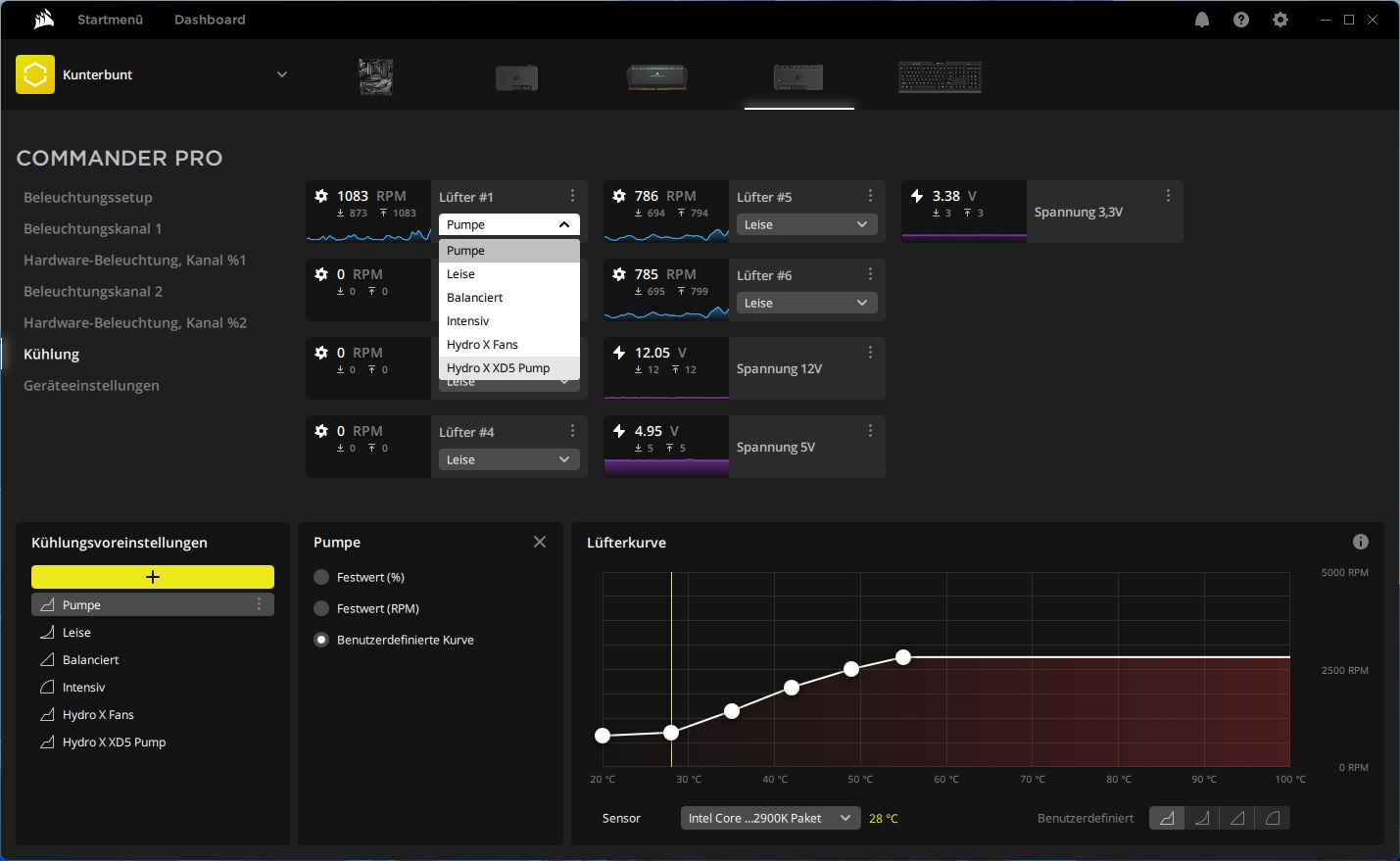Open Hardware-Beleuchtung, Kanal %2
Screen dimensions: 1400x861
(135, 322)
